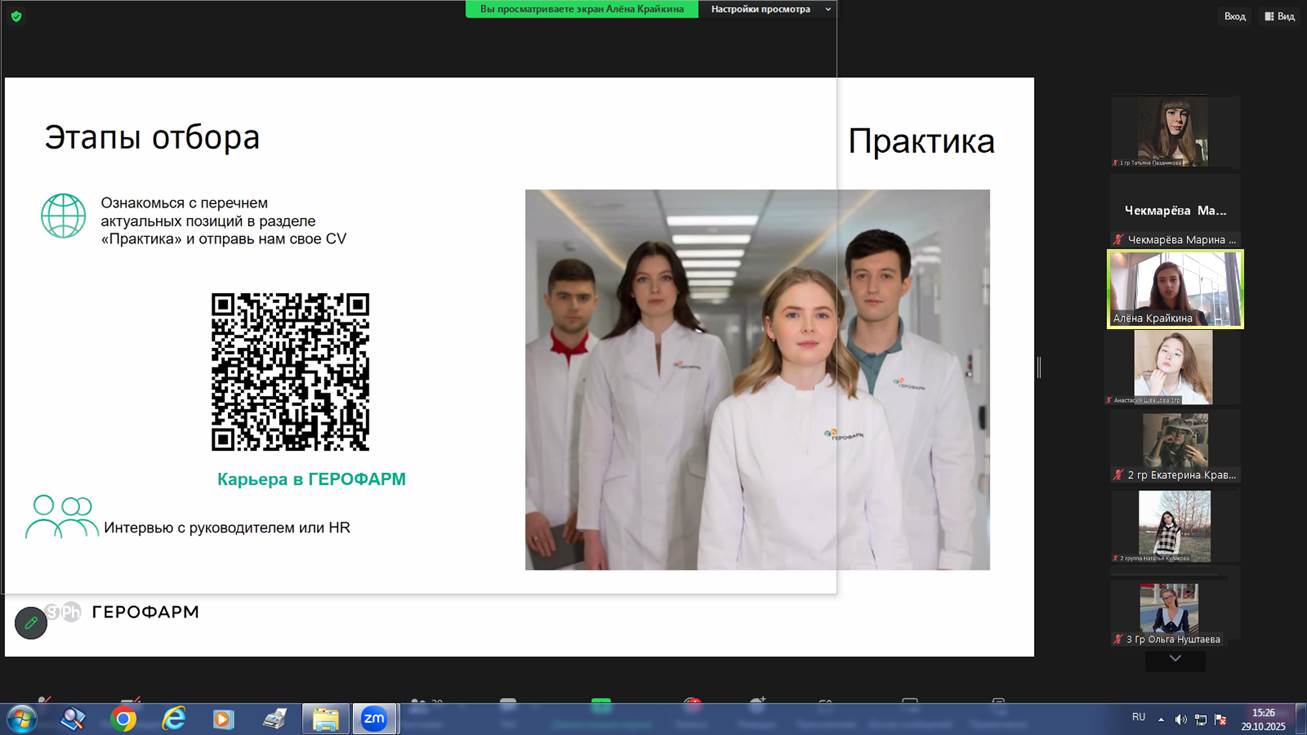This screenshot has width=1307, height=735.
Task: Open the "Настройки просмотра" dropdown
Action: click(x=769, y=9)
